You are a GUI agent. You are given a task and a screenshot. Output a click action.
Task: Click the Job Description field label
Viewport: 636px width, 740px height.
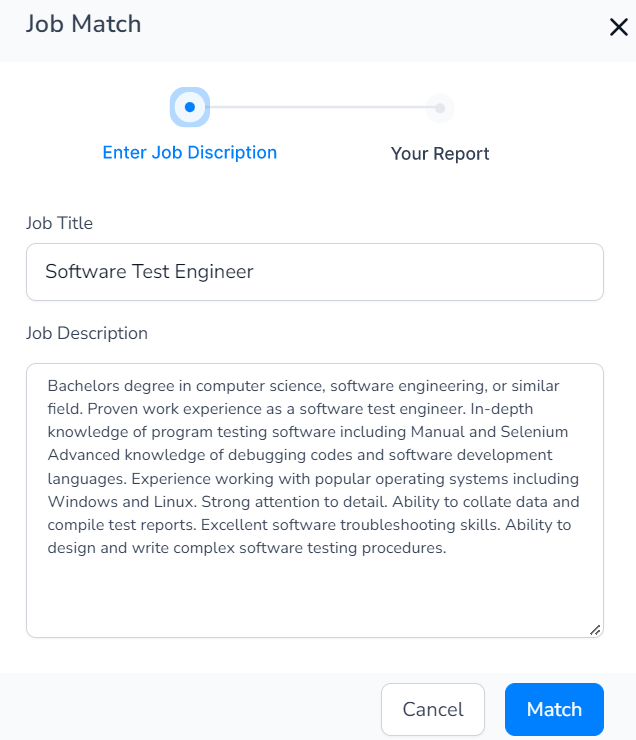click(87, 333)
